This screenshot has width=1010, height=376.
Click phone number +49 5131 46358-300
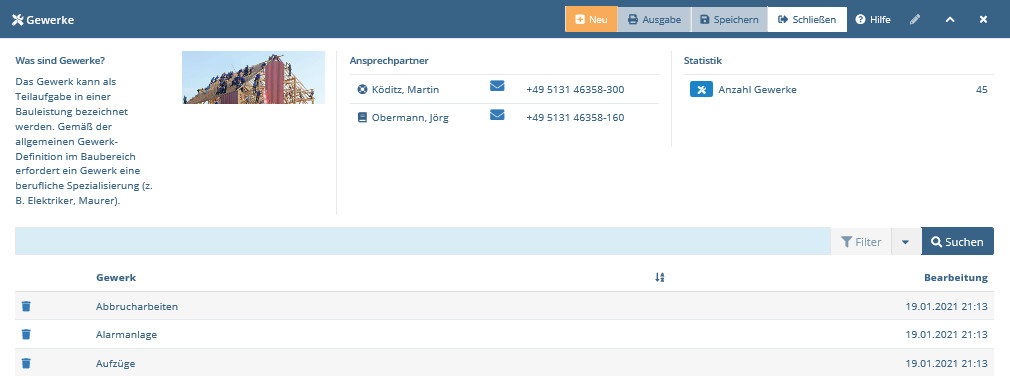[575, 89]
